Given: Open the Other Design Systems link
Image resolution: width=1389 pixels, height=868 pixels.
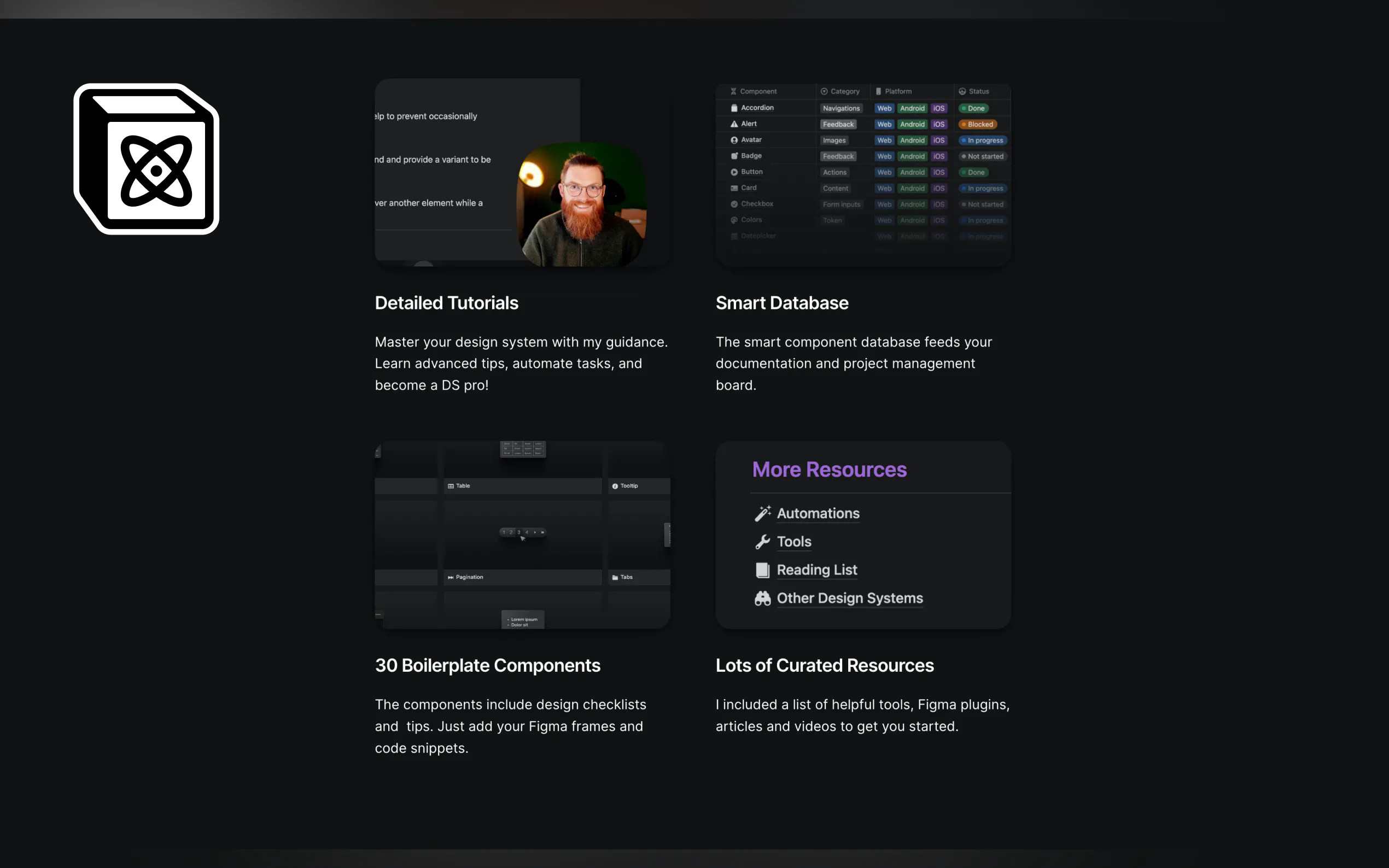Looking at the screenshot, I should click(x=849, y=598).
